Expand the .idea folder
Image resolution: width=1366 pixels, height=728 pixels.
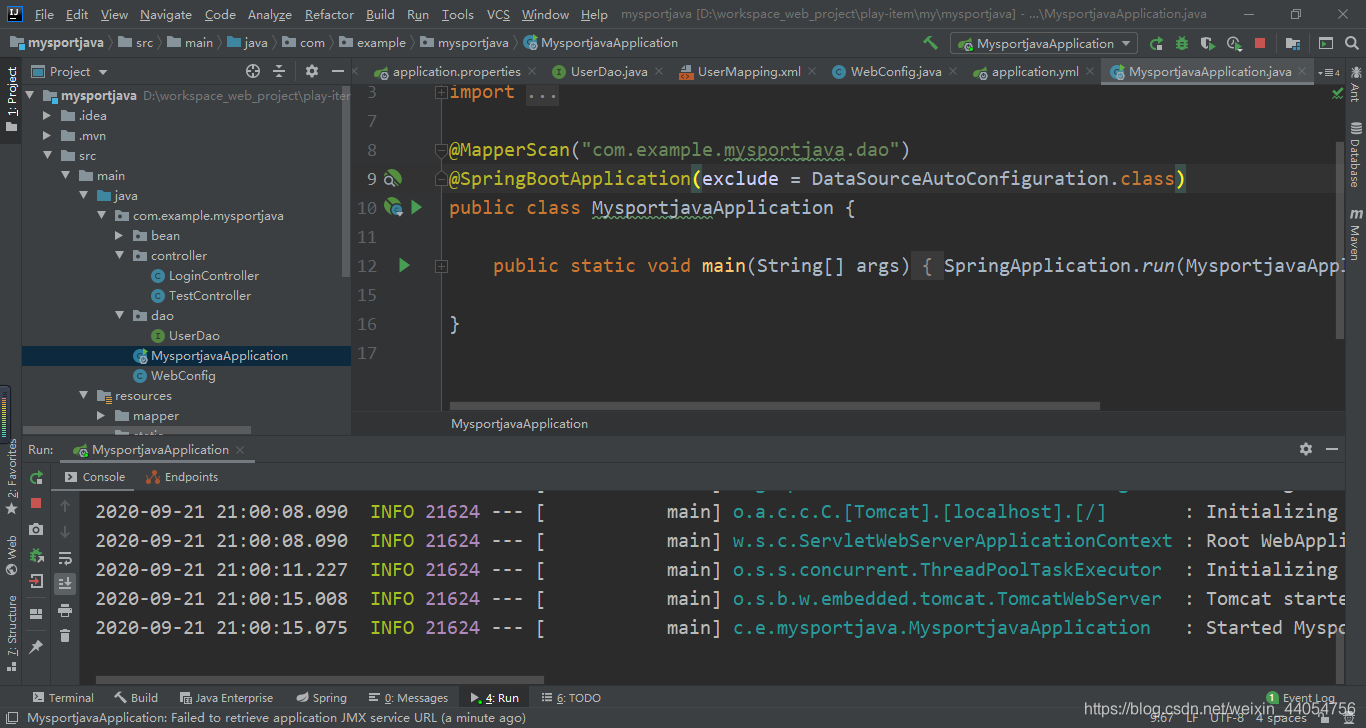(x=46, y=116)
